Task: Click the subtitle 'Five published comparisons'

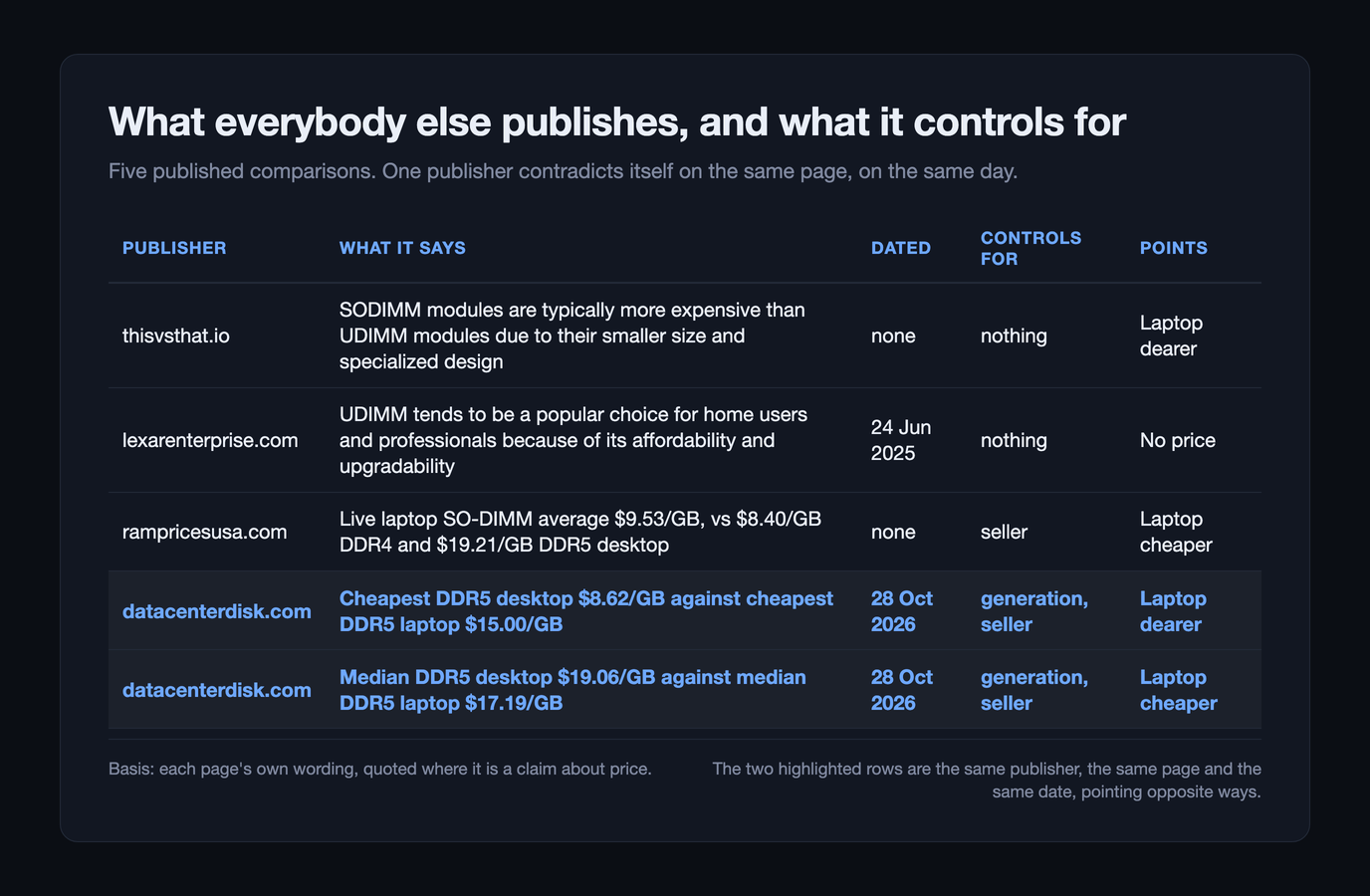Action: [x=563, y=171]
